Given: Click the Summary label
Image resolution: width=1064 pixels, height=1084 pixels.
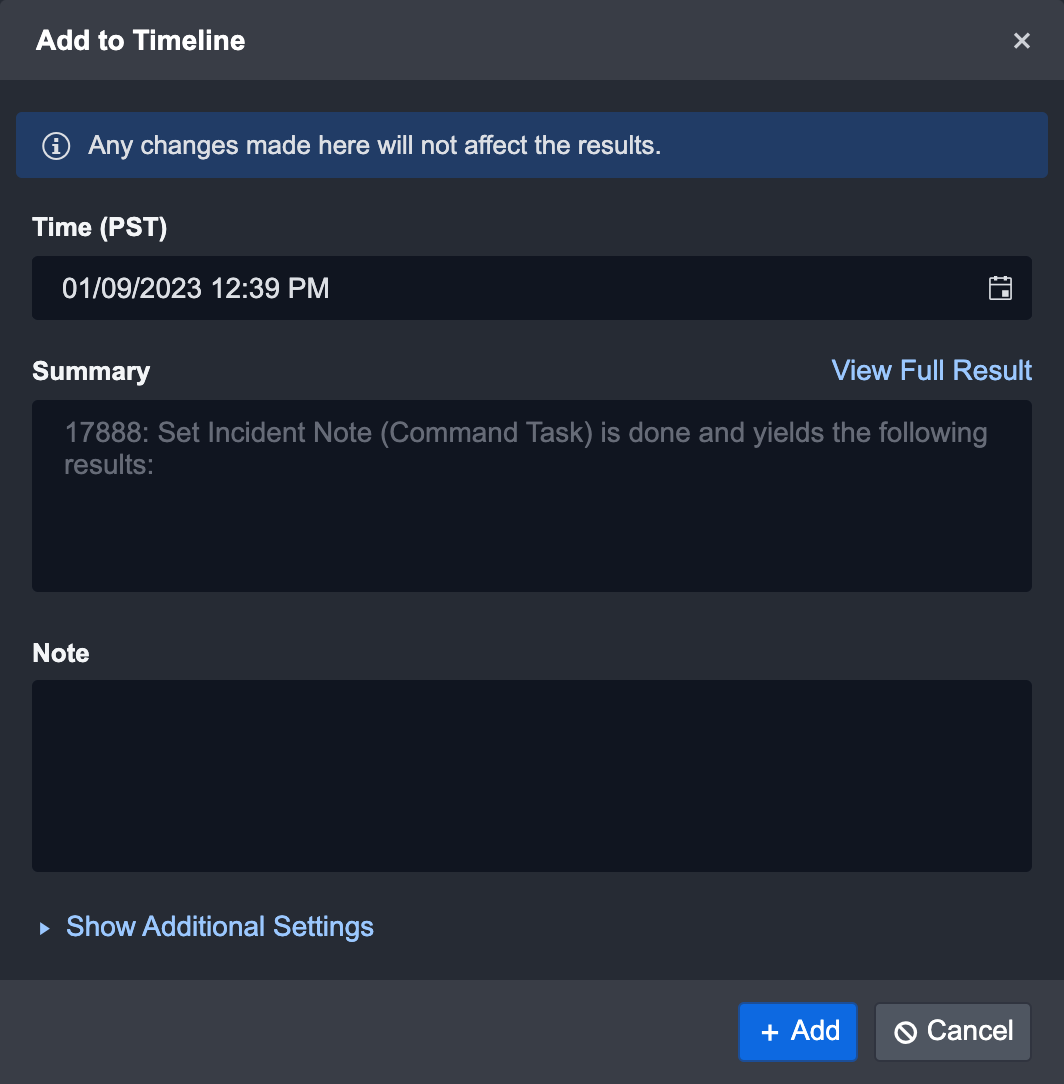Looking at the screenshot, I should click(91, 371).
